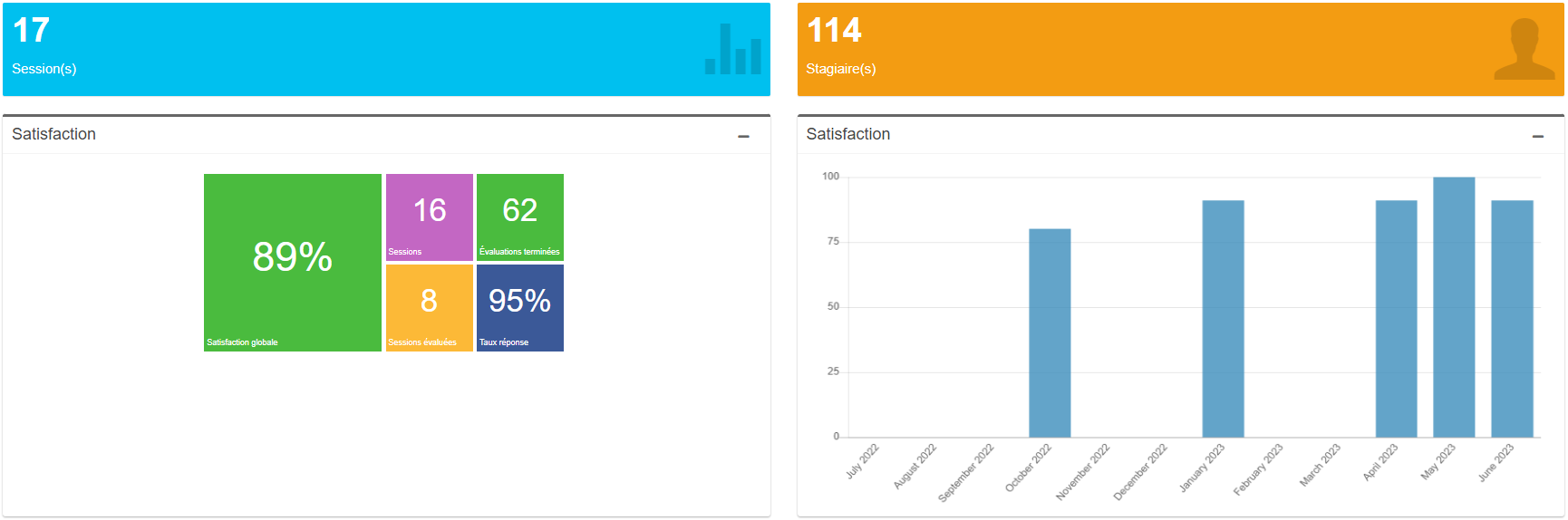The height and width of the screenshot is (520, 1568).
Task: Click the blue 95% Taux réponse tile
Action: 519,308
